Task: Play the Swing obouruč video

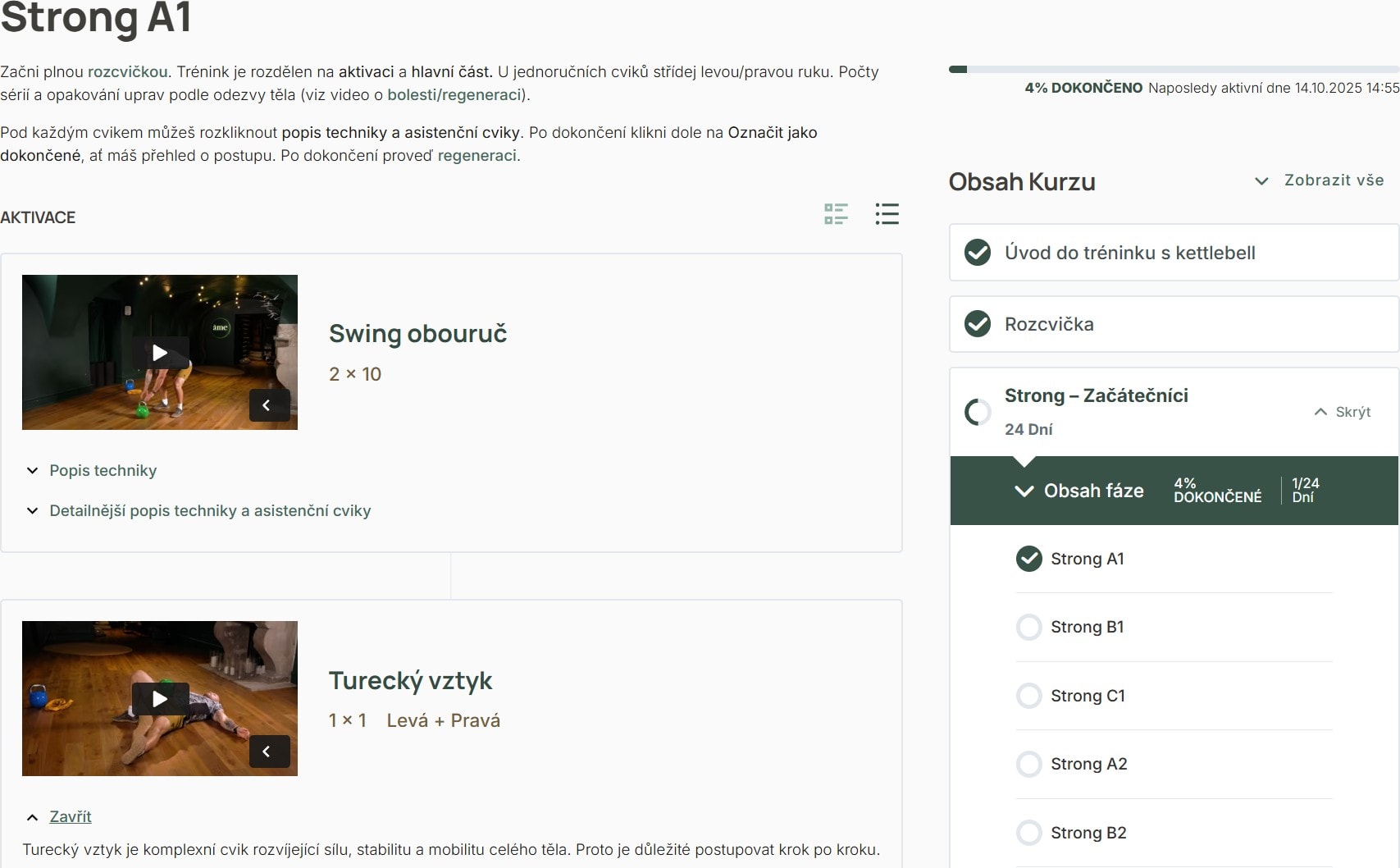Action: click(160, 353)
